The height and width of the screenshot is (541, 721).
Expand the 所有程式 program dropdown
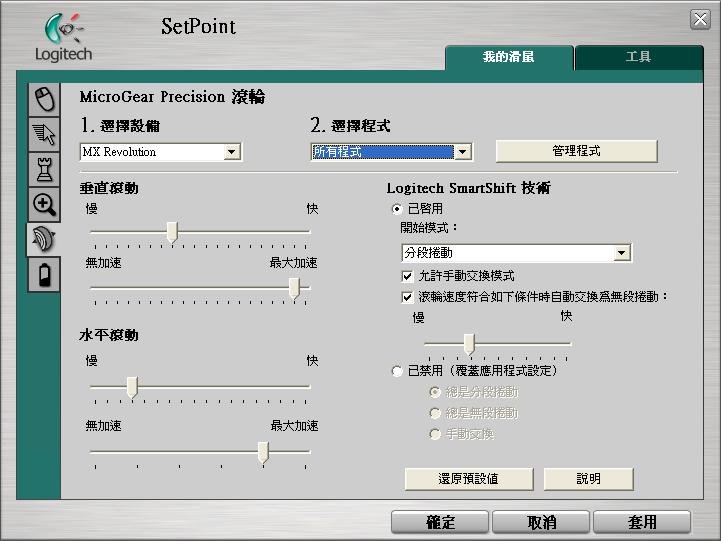(x=463, y=152)
